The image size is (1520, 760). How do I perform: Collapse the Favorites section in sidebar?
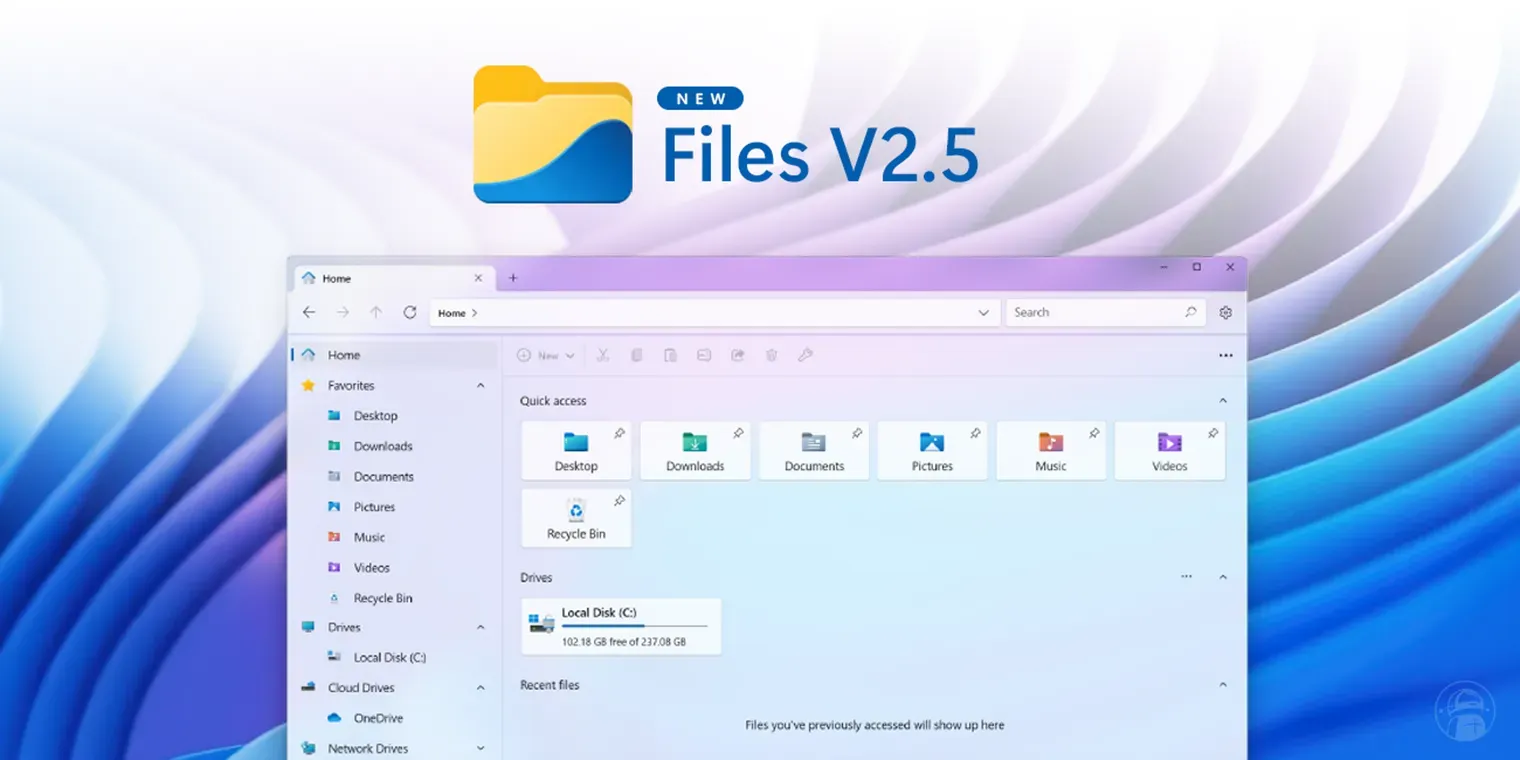pos(480,386)
